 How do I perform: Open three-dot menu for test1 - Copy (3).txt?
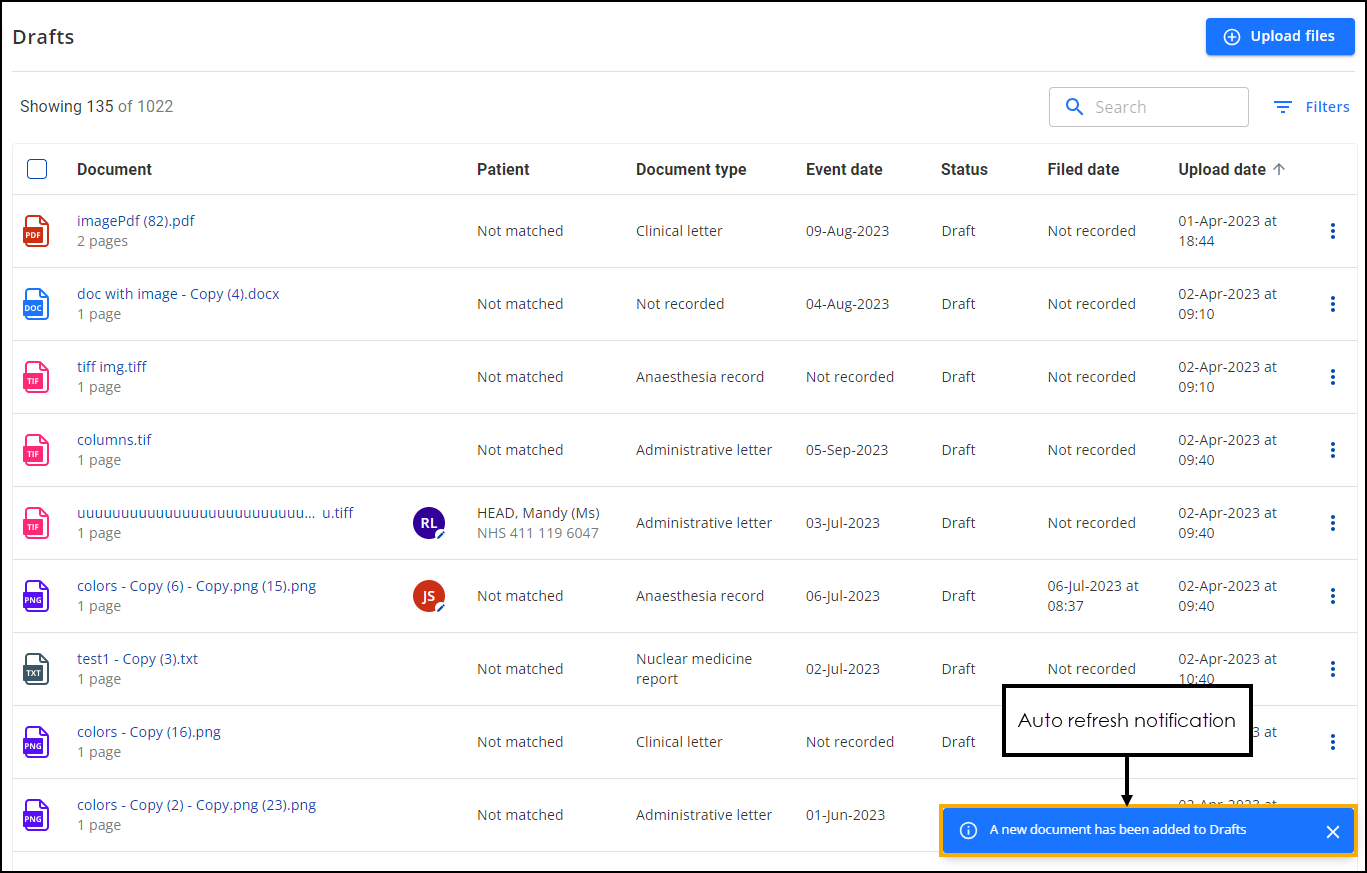(1332, 669)
